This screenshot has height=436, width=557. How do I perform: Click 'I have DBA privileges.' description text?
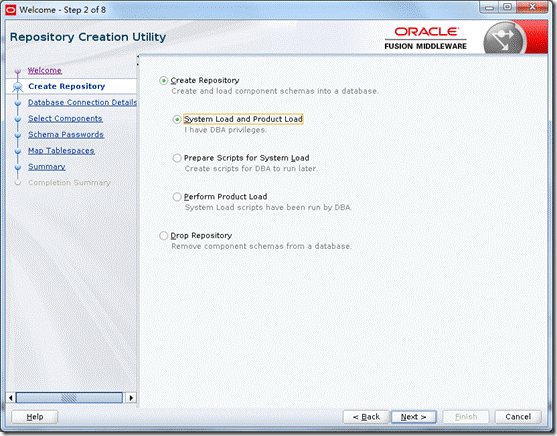pyautogui.click(x=225, y=130)
